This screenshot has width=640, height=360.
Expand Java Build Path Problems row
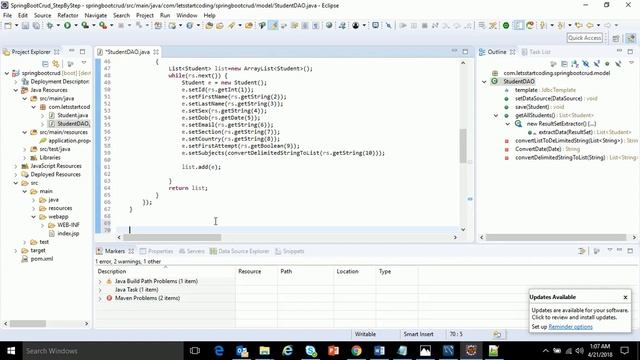click(x=100, y=282)
